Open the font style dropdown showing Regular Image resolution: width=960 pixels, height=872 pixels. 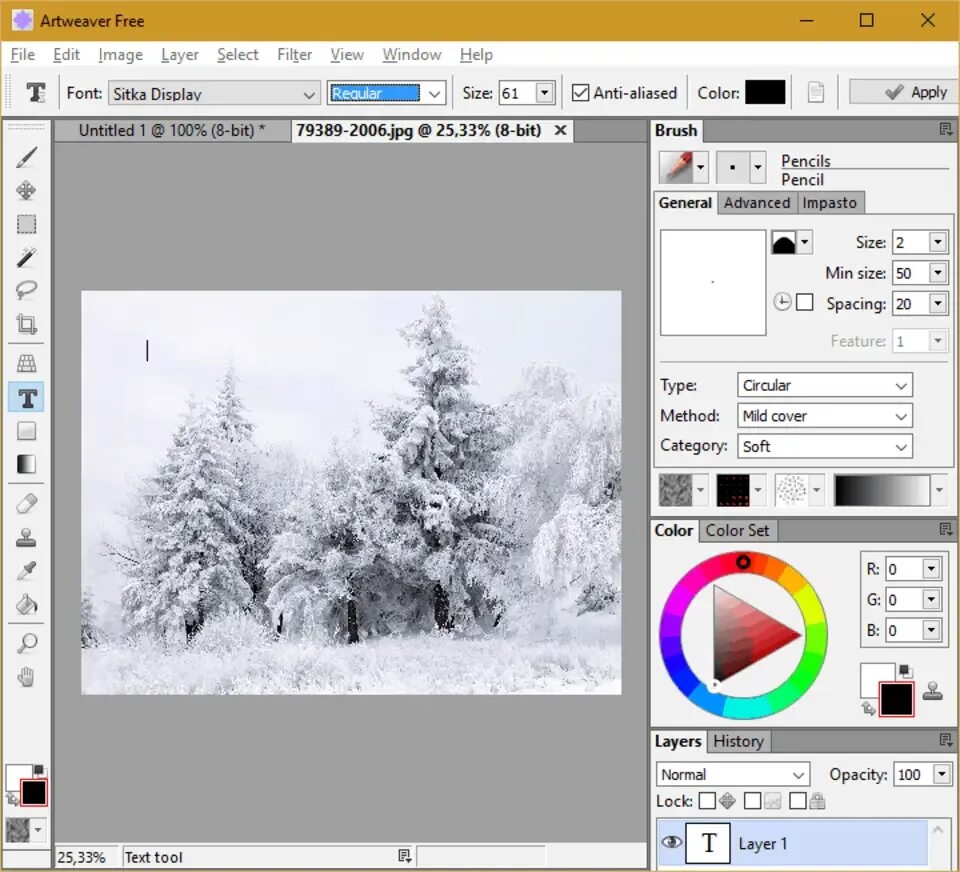[x=386, y=94]
